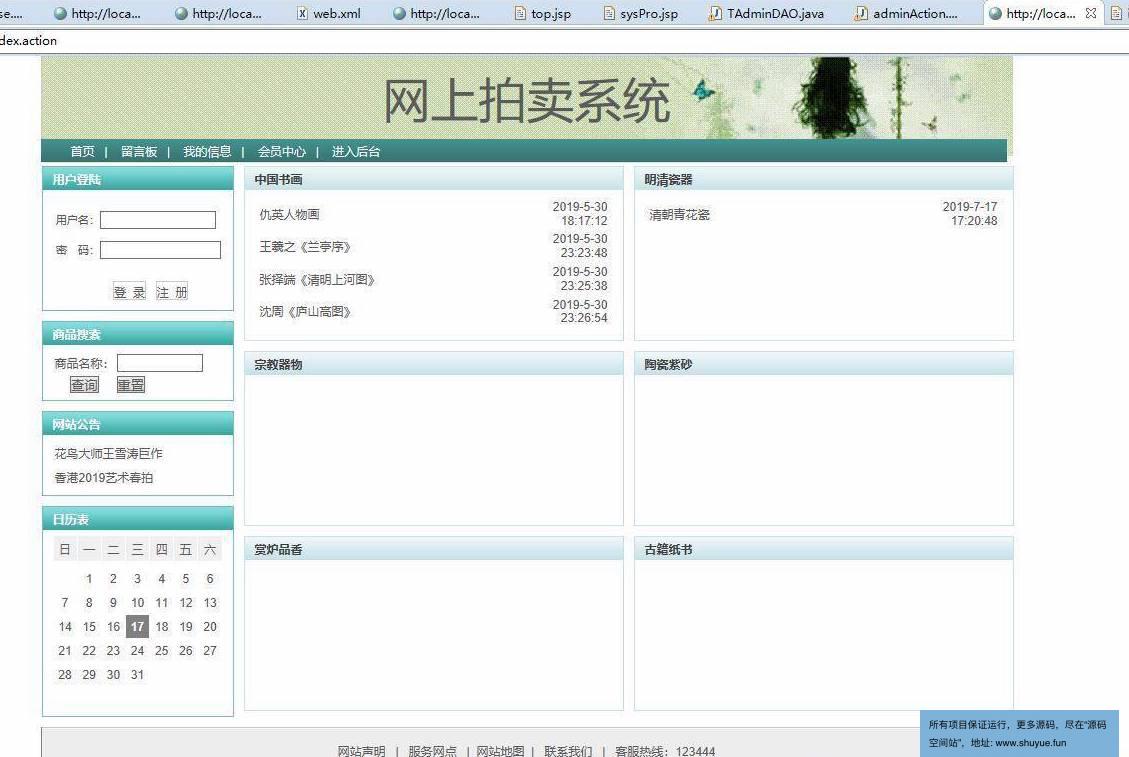
Task: Open the adminAction tab
Action: (907, 13)
